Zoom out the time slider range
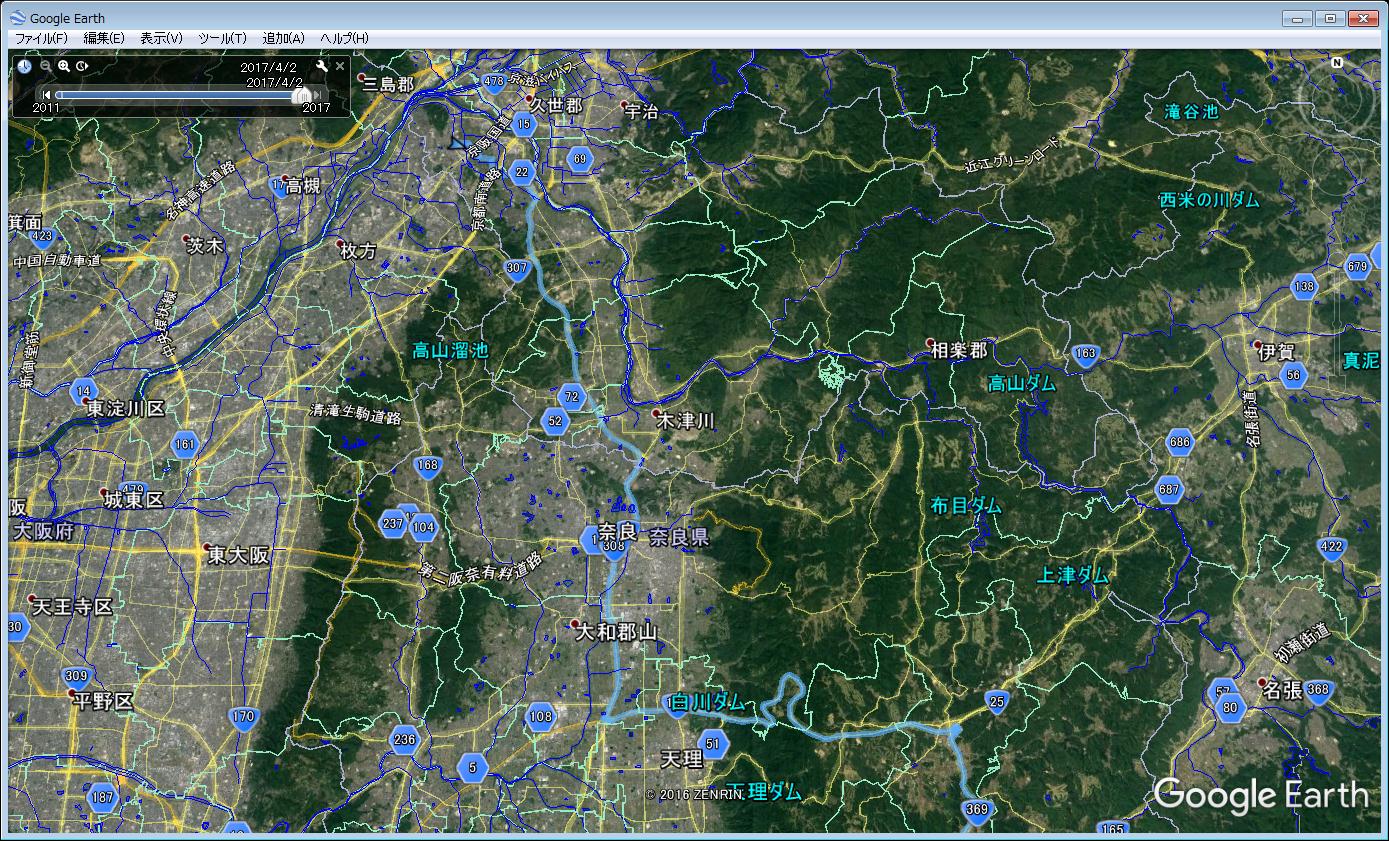This screenshot has height=841, width=1389. [46, 66]
